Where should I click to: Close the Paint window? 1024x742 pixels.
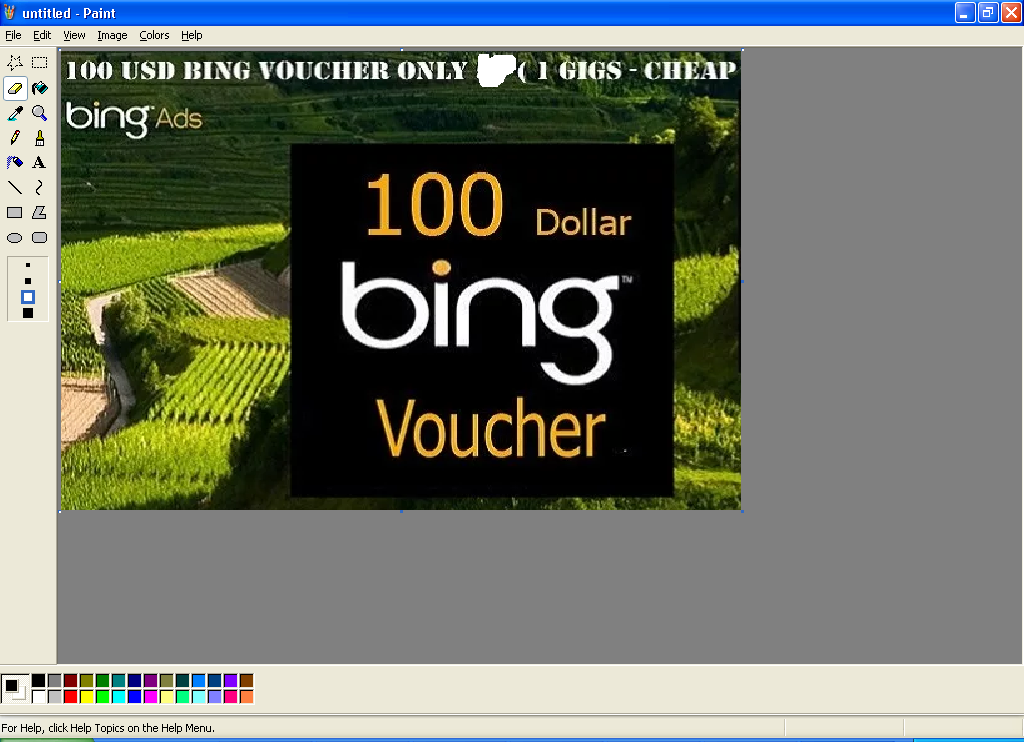[1011, 12]
